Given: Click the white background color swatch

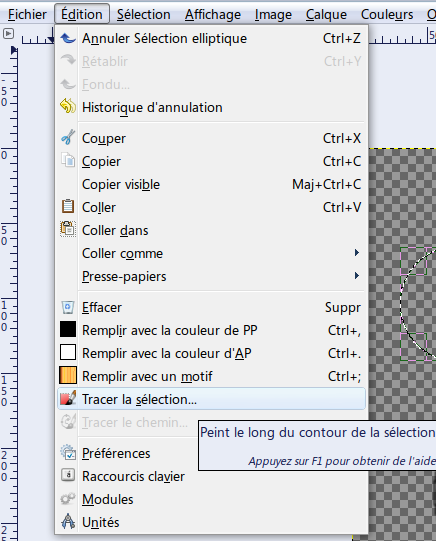Looking at the screenshot, I should pyautogui.click(x=68, y=352).
